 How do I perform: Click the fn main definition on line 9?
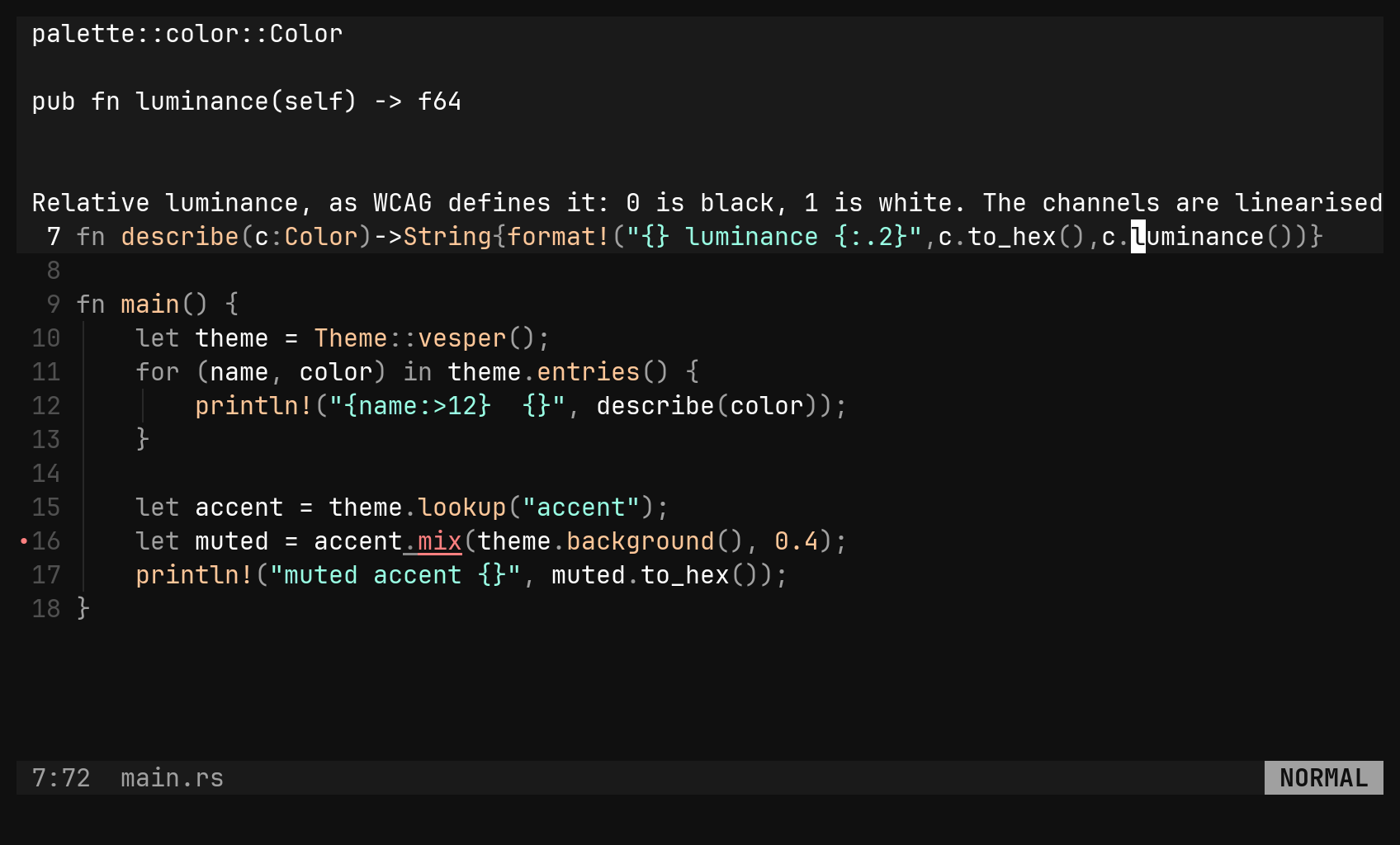(128, 304)
